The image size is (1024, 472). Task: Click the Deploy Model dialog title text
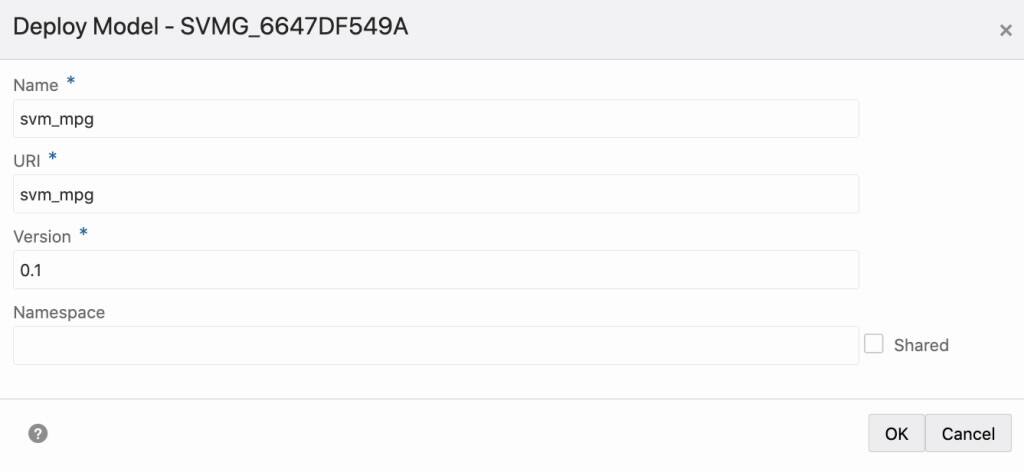click(x=210, y=27)
